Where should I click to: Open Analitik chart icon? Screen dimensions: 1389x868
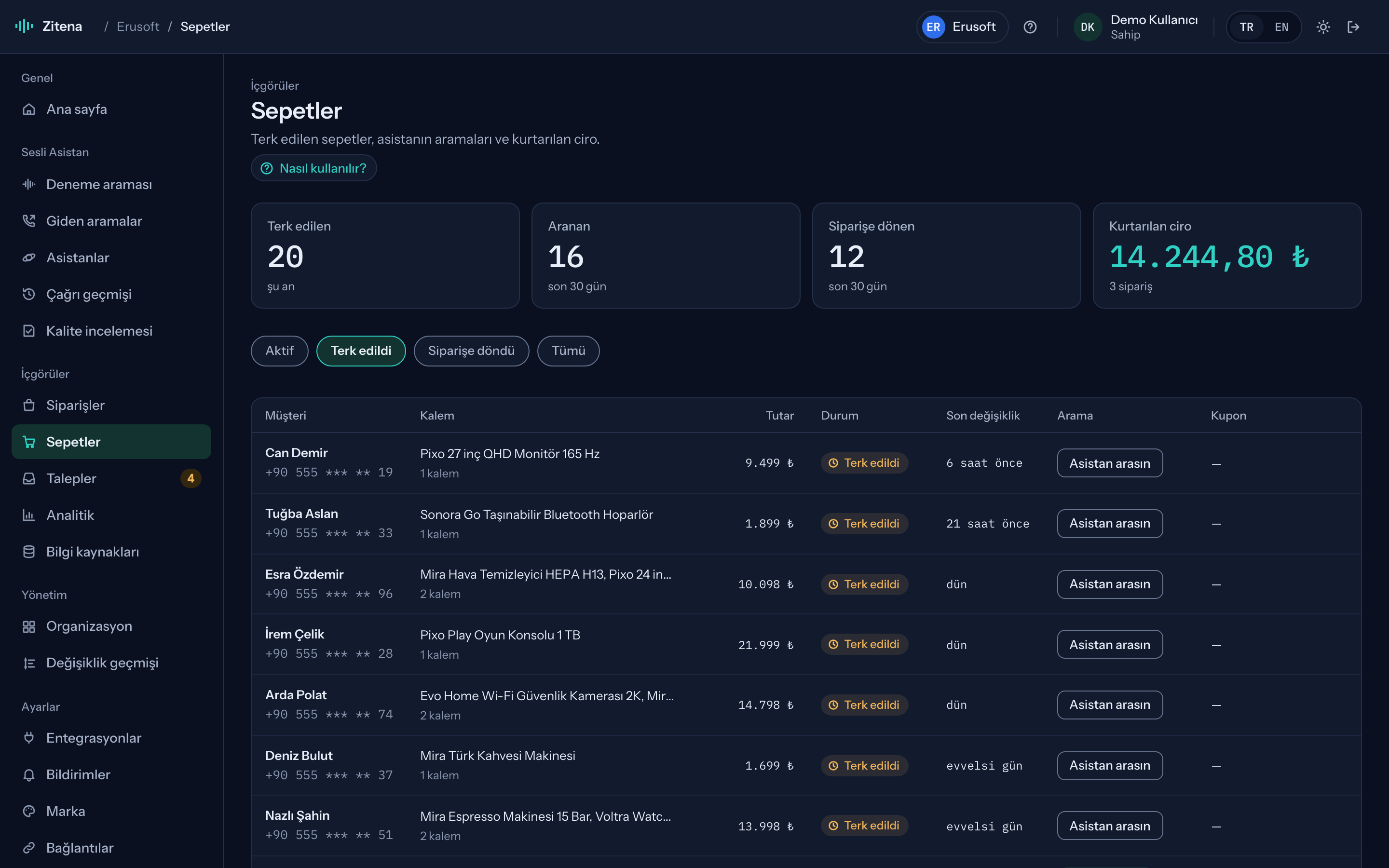click(x=29, y=515)
